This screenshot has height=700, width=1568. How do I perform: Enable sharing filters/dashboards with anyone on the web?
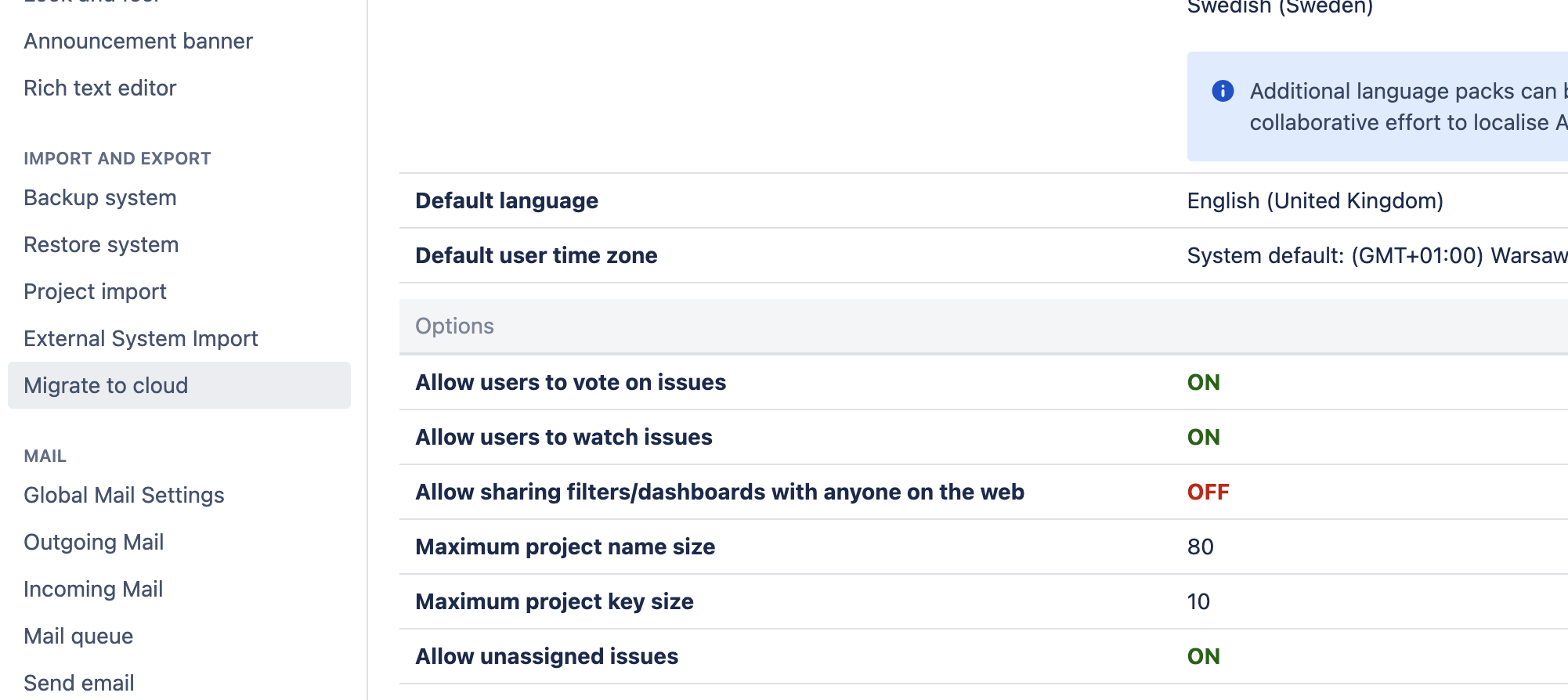tap(1206, 492)
